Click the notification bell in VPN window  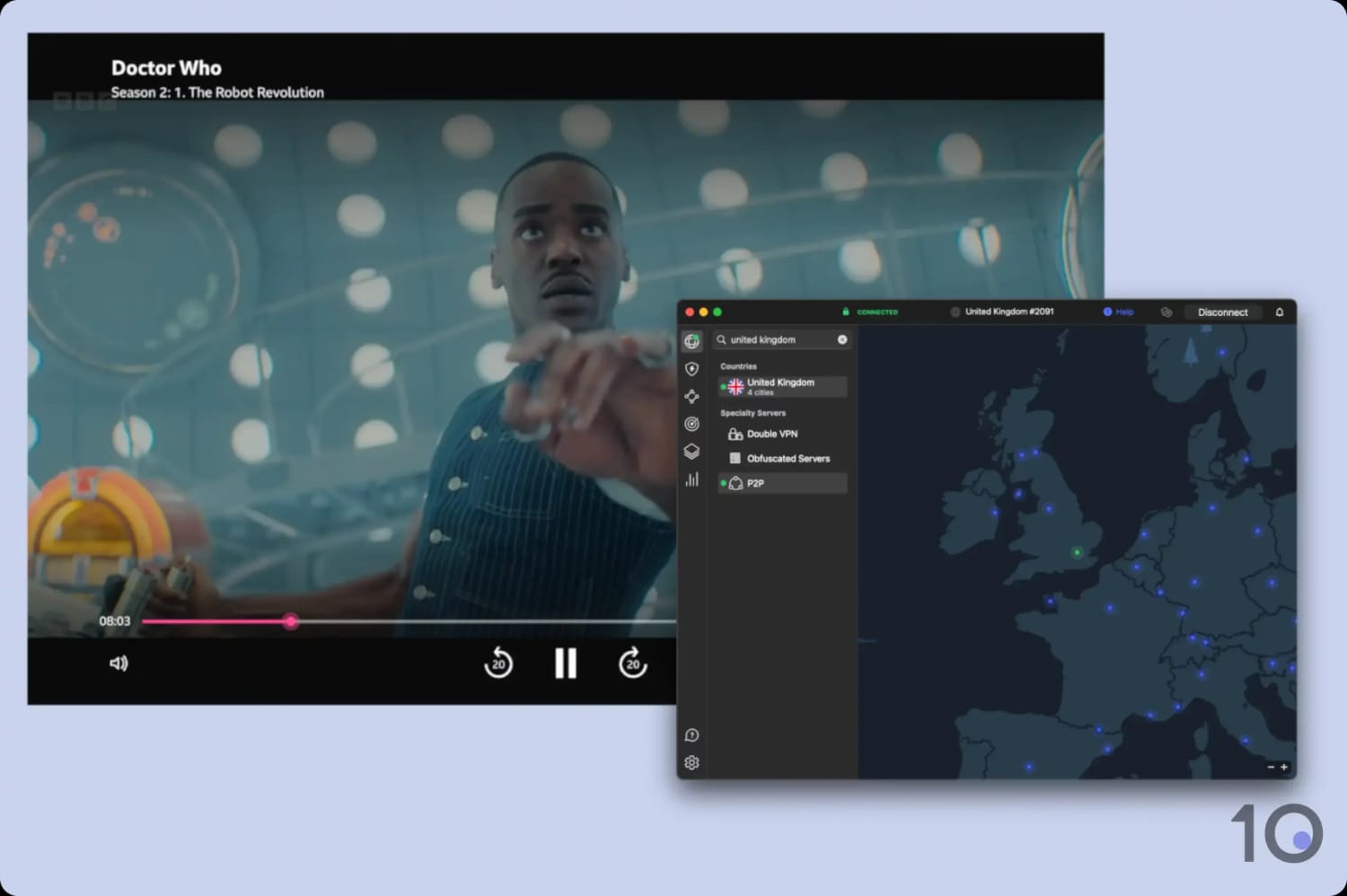coord(1280,312)
